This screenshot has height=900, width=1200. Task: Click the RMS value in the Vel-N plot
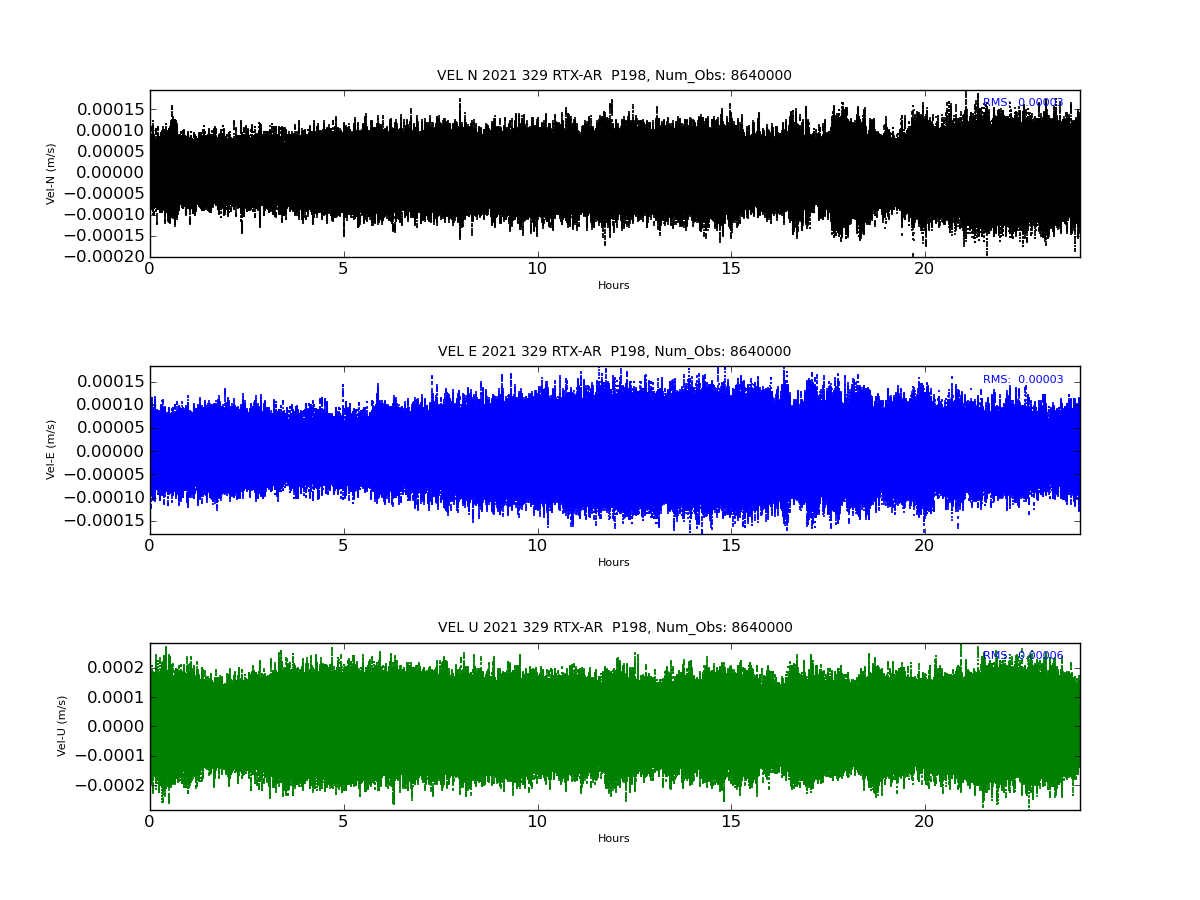click(1023, 103)
